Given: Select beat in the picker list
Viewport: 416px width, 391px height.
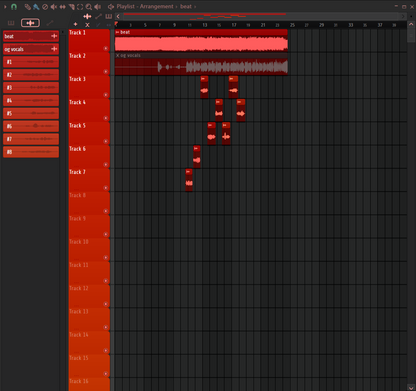Looking at the screenshot, I should tap(31, 36).
